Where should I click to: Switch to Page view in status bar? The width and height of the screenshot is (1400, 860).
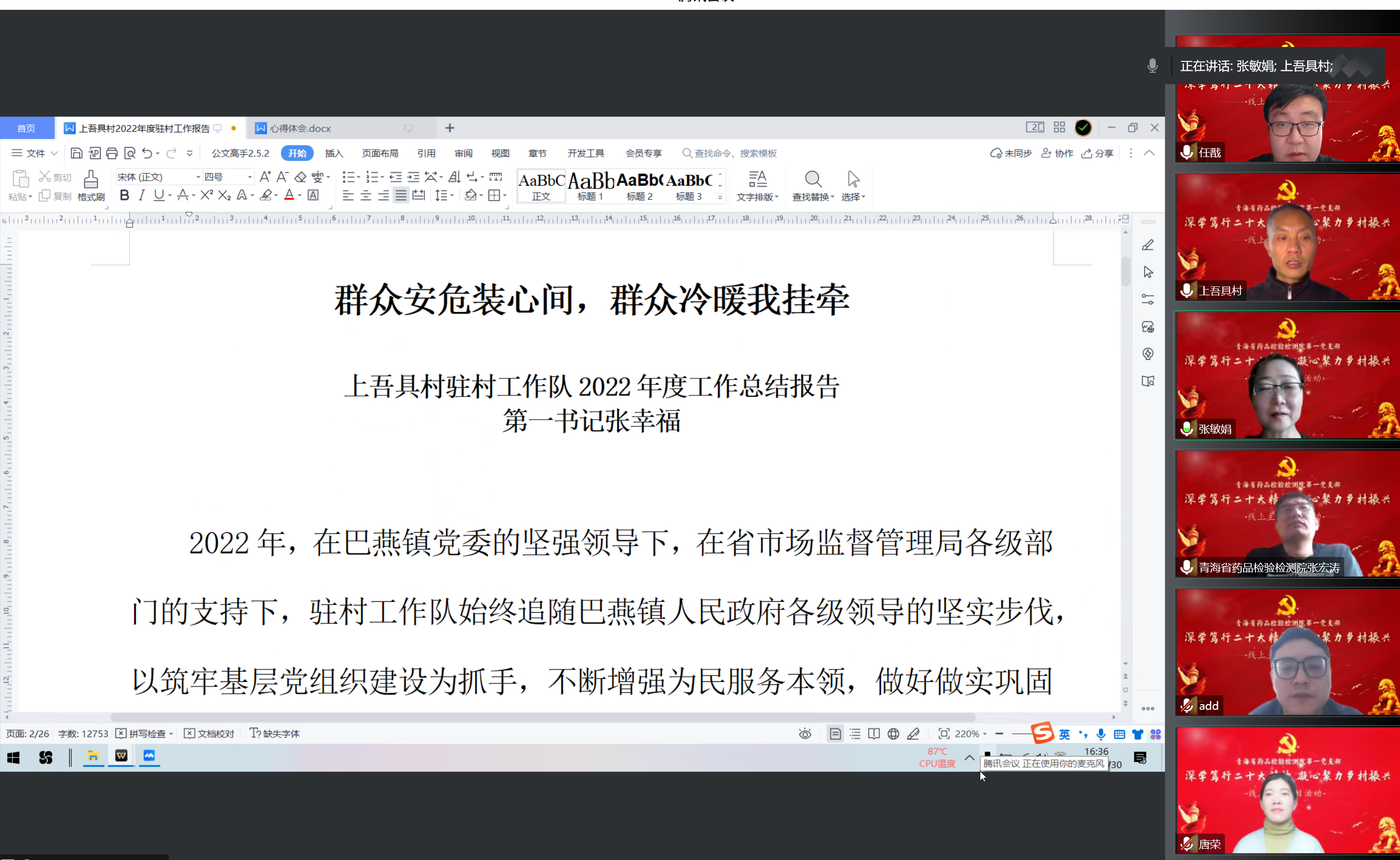[835, 734]
